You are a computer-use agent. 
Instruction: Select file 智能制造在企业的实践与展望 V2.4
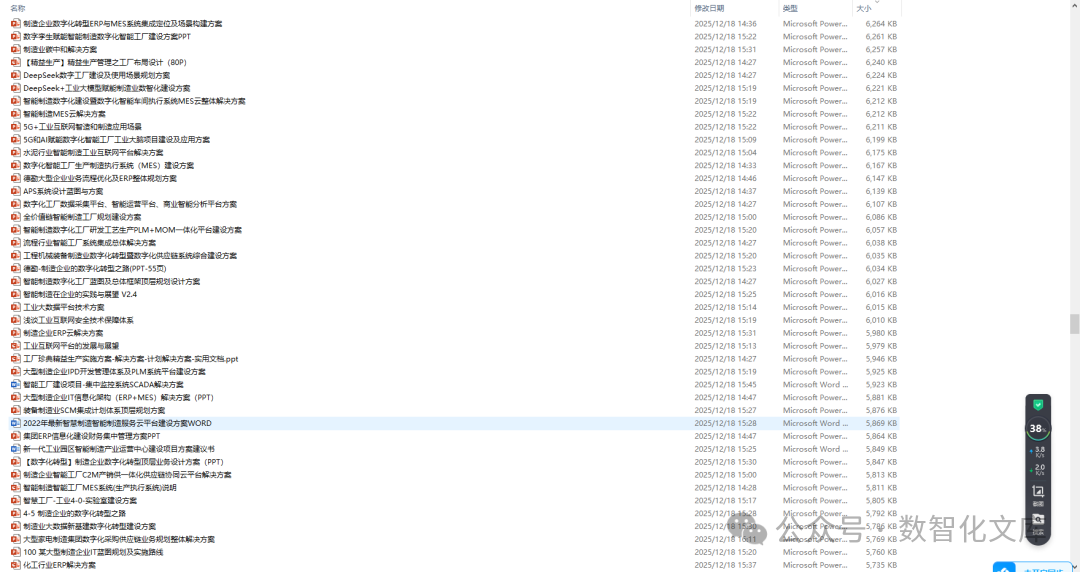[80, 294]
